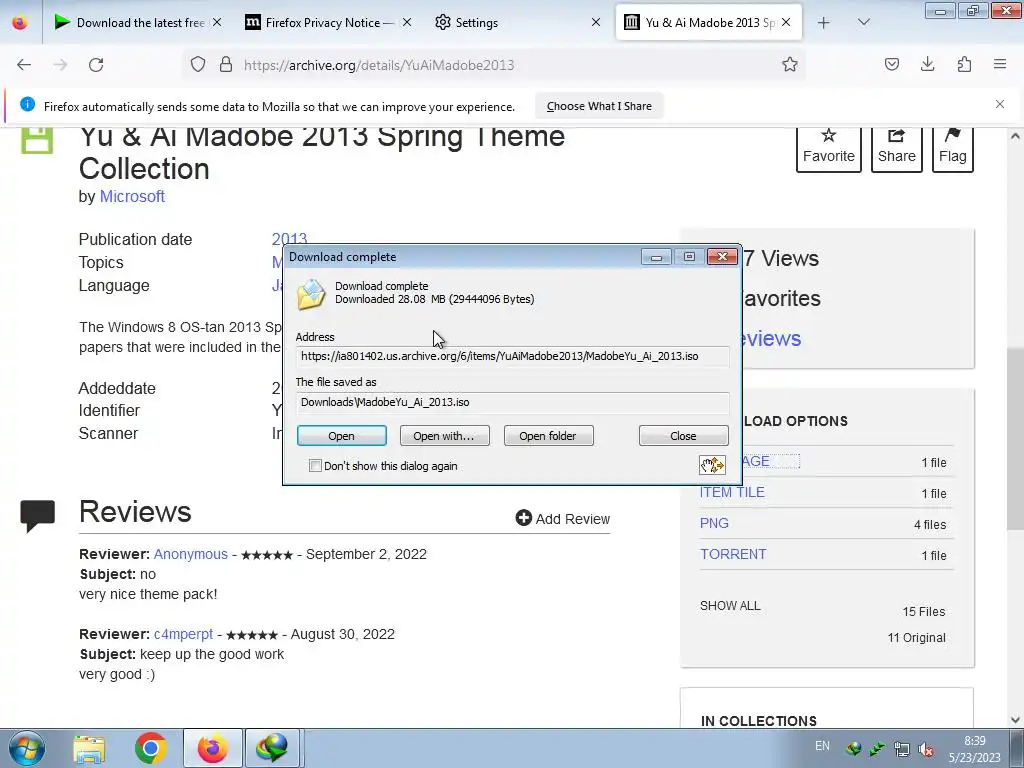
Task: Select the Yu & Ai Madobe 2013 tab
Action: tap(709, 23)
